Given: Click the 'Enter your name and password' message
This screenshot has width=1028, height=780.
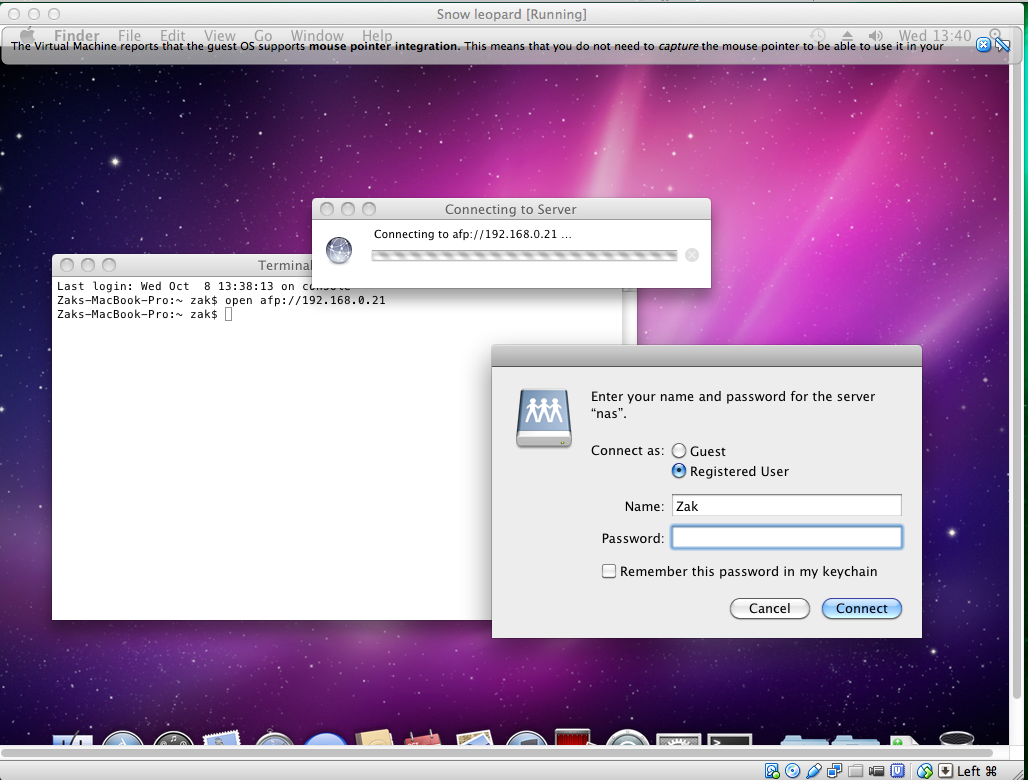Looking at the screenshot, I should click(733, 404).
